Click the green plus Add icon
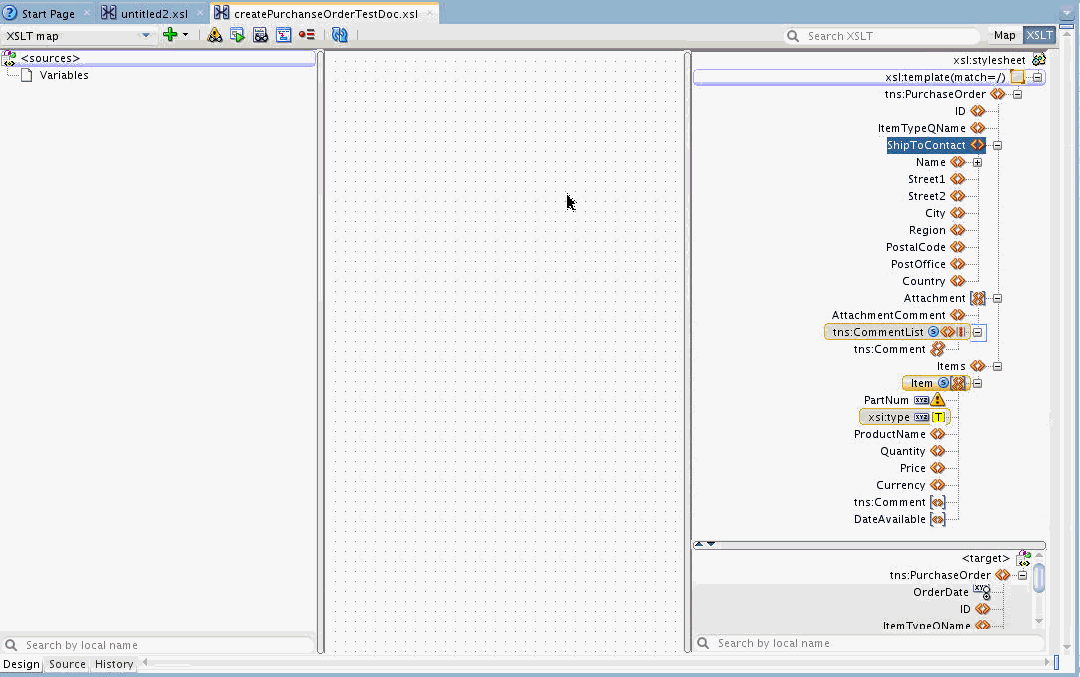The height and width of the screenshot is (677, 1080). (170, 34)
